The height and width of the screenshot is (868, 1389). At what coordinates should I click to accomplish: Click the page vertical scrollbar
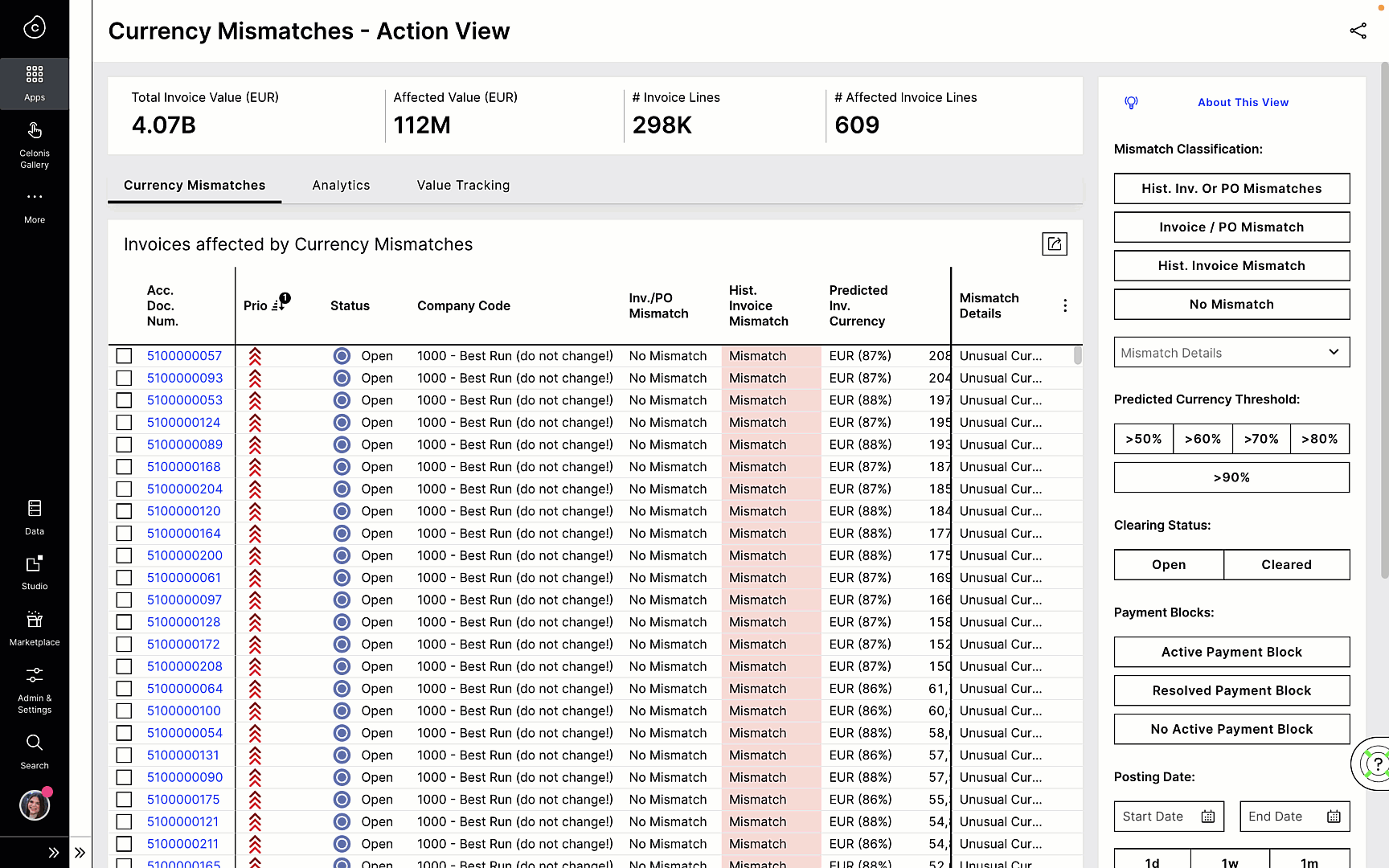(1384, 321)
